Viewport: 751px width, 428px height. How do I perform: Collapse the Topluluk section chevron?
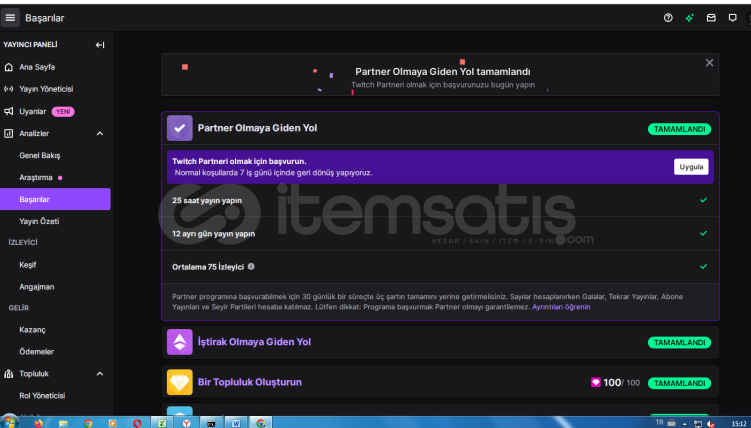click(x=100, y=373)
